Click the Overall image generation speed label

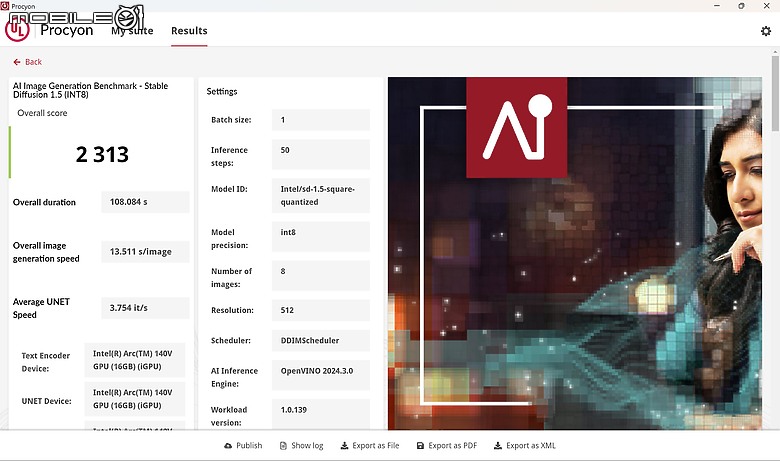tap(46, 252)
